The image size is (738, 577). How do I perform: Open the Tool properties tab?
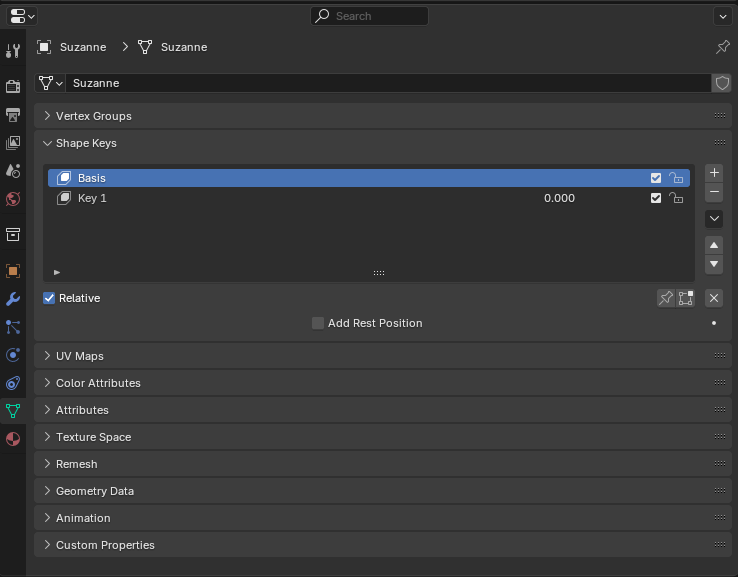[13, 50]
